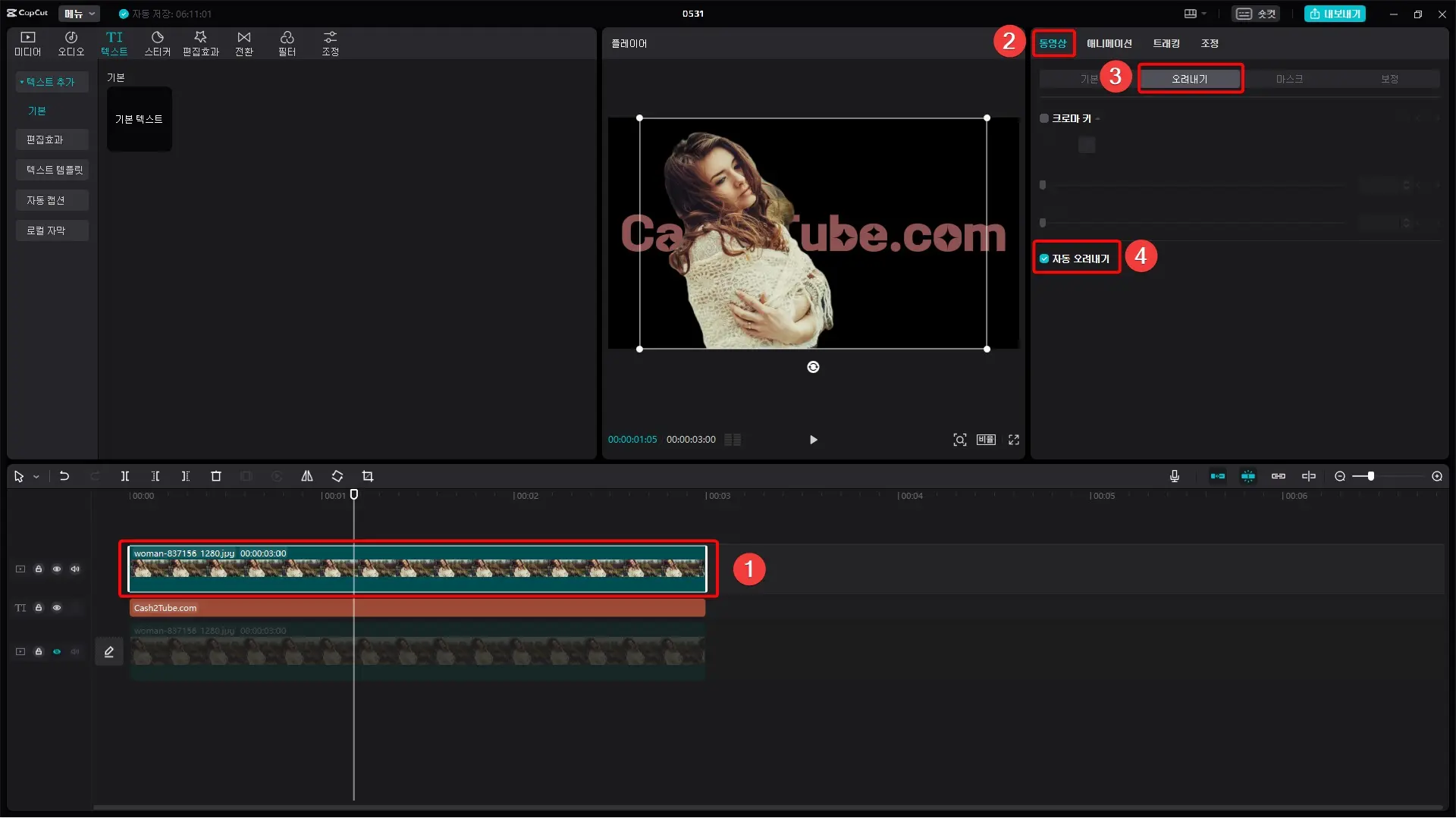Open the Audio (오디오) panel
This screenshot has width=1456, height=818.
[71, 44]
